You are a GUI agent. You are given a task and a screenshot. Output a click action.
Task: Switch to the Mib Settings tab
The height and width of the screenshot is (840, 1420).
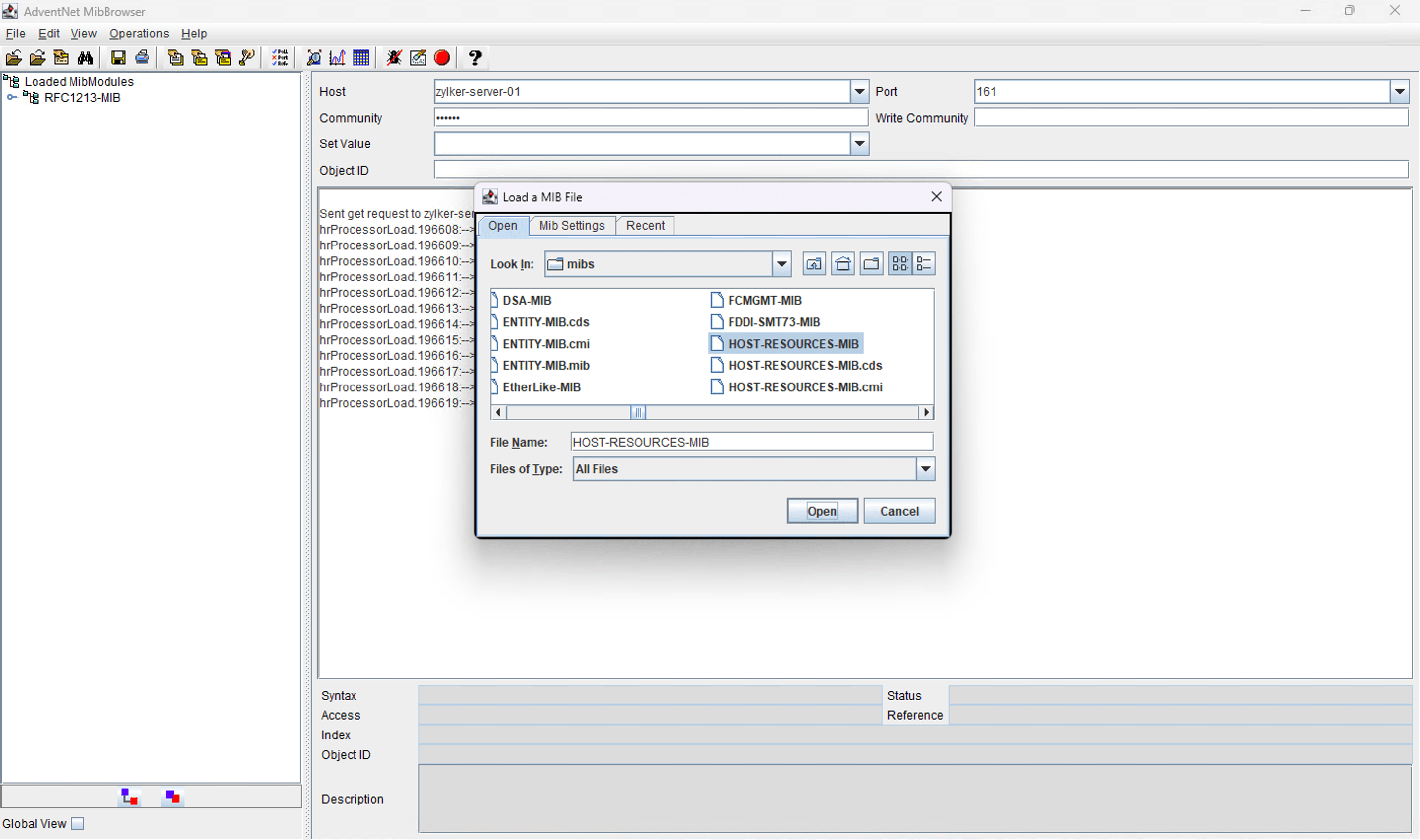[571, 225]
